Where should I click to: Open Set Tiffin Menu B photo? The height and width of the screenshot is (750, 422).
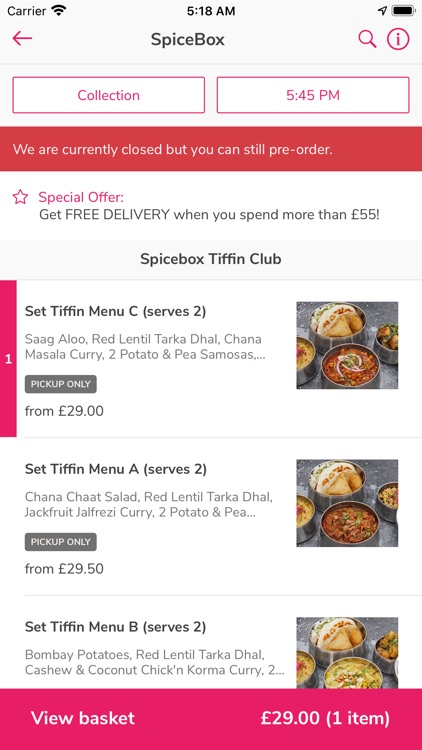[347, 653]
